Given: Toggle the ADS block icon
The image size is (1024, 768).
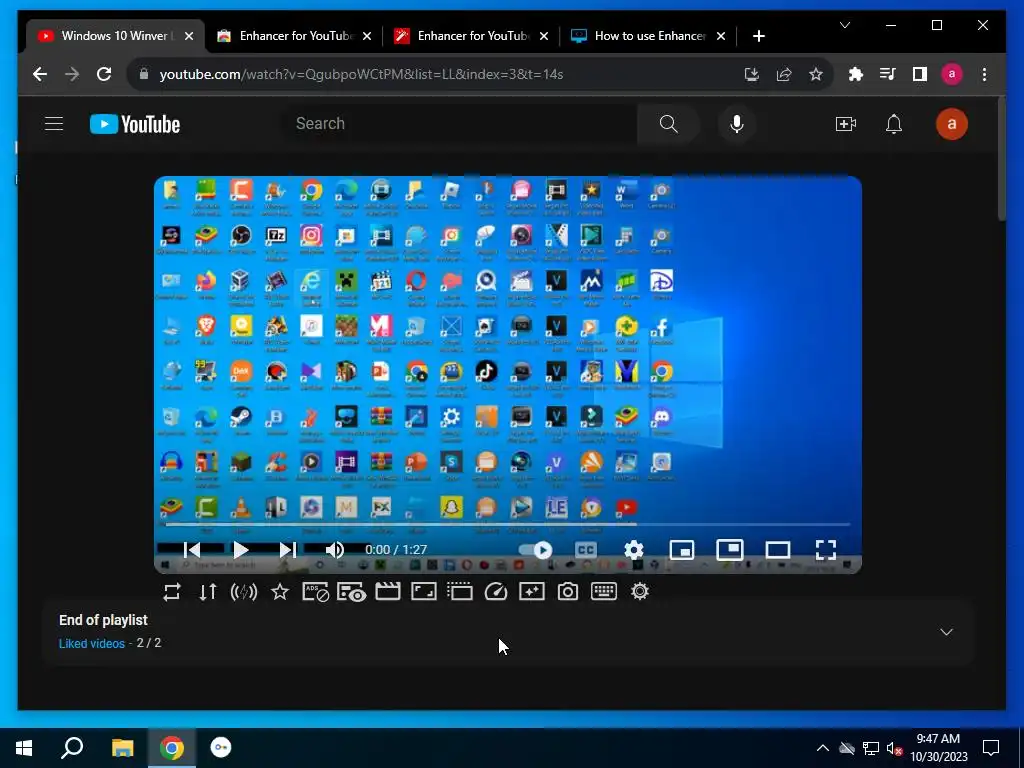Looking at the screenshot, I should [x=315, y=592].
